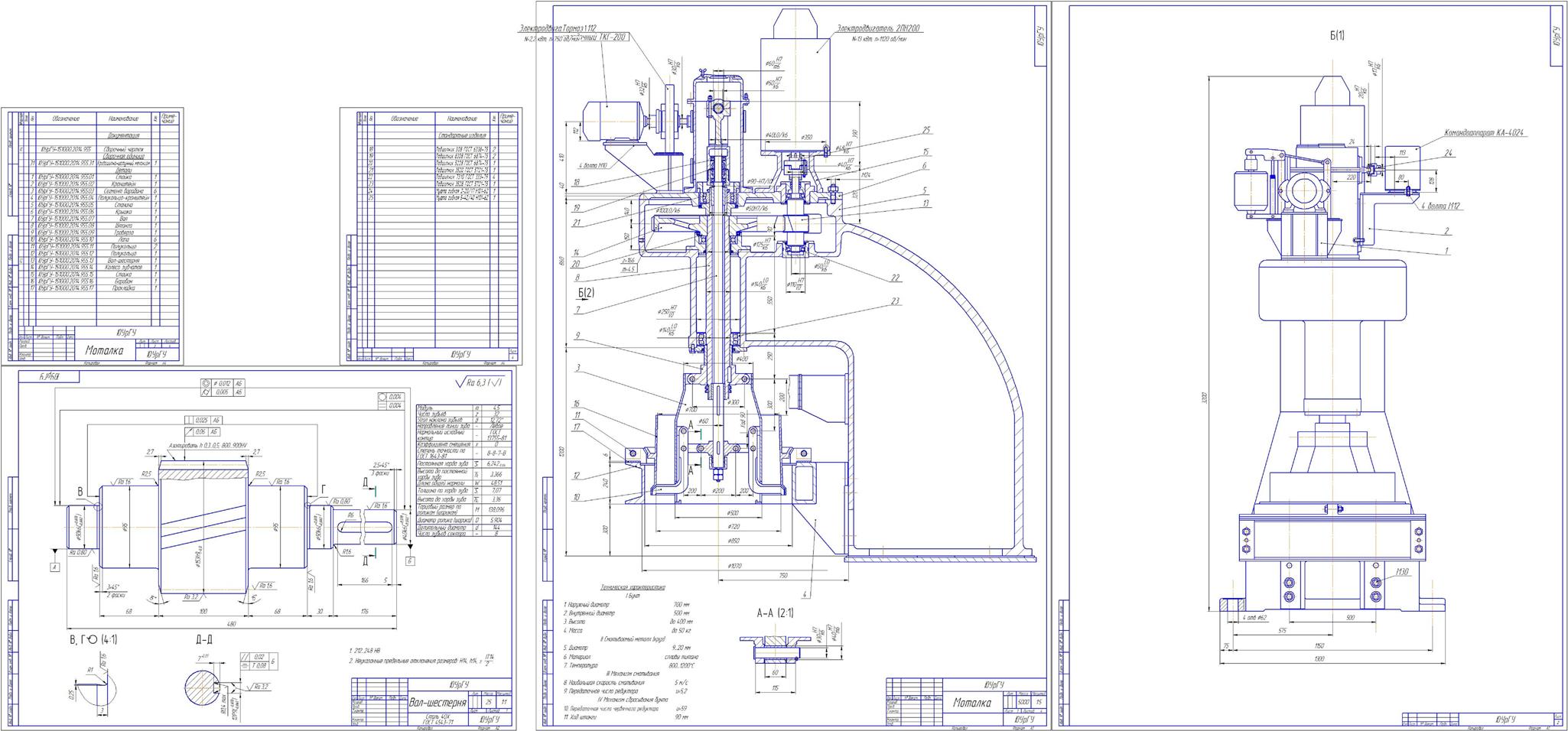Click position callout '22' on the assembly drawing
Image resolution: width=1568 pixels, height=731 pixels.
(895, 278)
